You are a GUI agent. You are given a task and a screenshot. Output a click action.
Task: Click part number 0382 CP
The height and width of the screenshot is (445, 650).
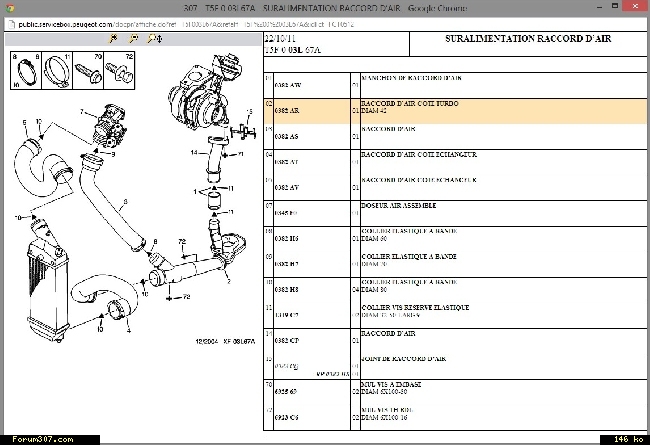(x=287, y=340)
